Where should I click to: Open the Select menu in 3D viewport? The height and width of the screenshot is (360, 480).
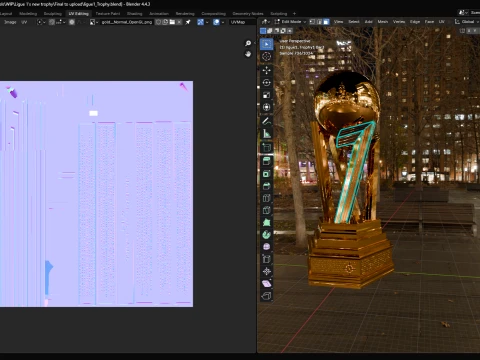click(354, 22)
